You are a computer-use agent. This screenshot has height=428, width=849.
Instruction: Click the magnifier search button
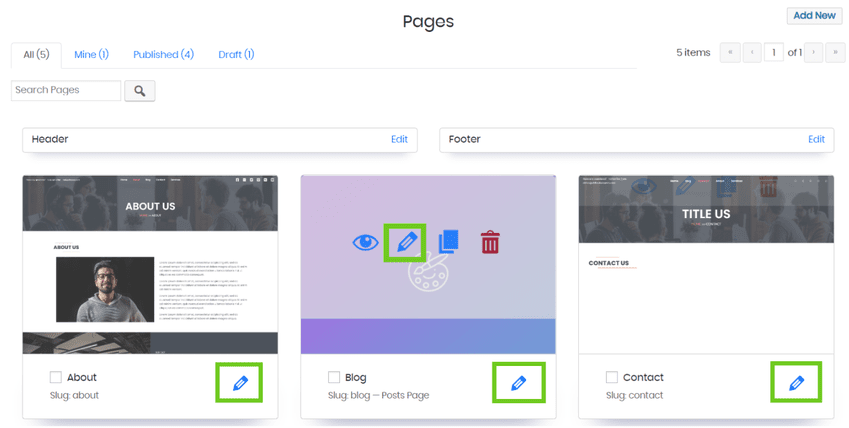[x=140, y=91]
